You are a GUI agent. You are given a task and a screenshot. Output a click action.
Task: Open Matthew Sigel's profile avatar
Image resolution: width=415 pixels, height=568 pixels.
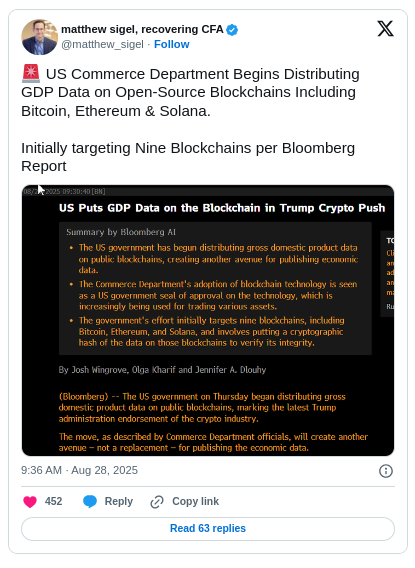coord(39,37)
